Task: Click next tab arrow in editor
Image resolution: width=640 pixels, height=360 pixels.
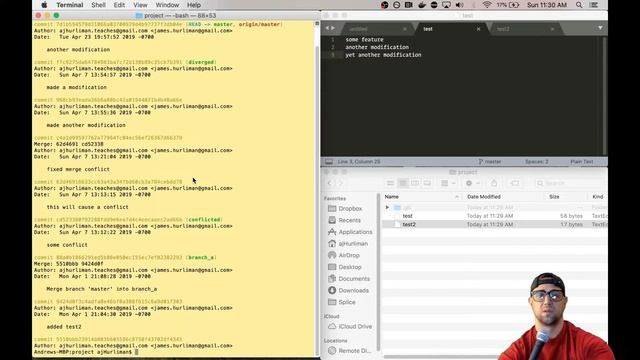Action: [333, 28]
